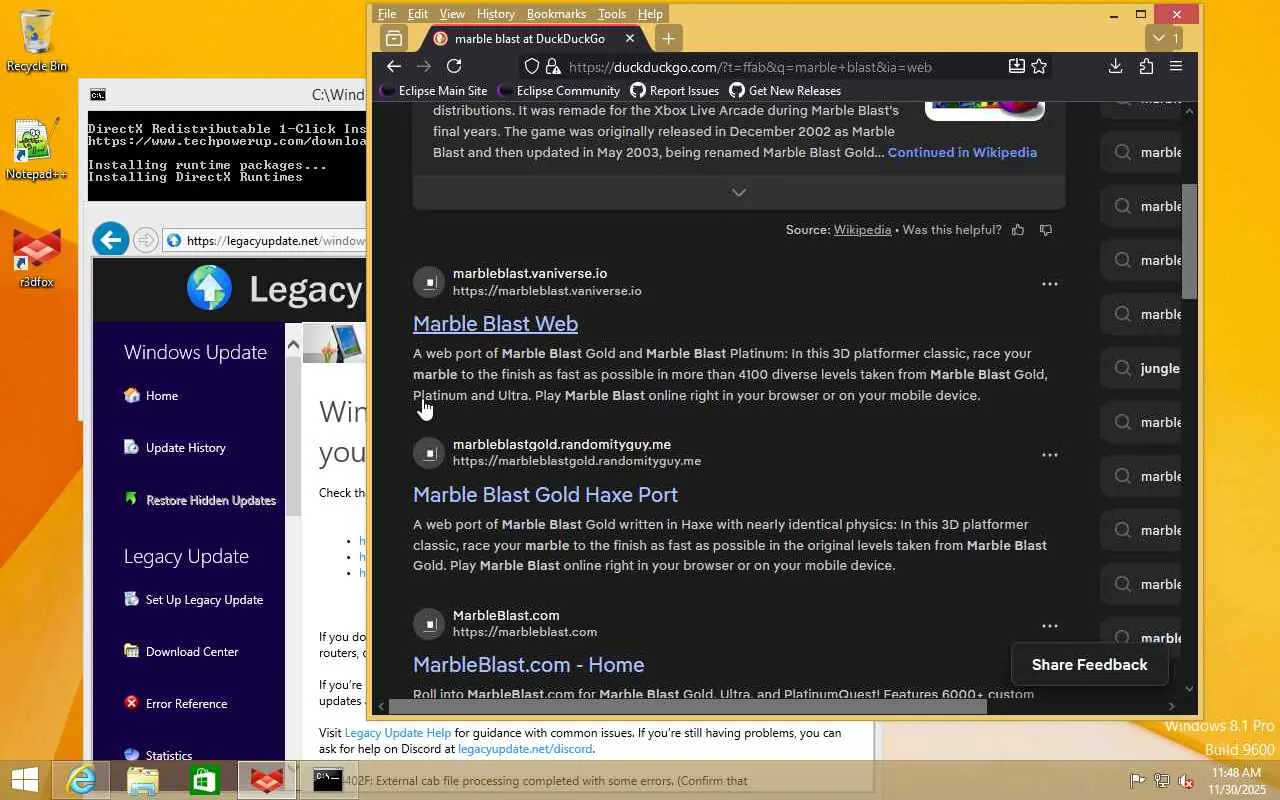Open the r3dfox hamburger application menu
The height and width of the screenshot is (800, 1280).
coord(1176,66)
